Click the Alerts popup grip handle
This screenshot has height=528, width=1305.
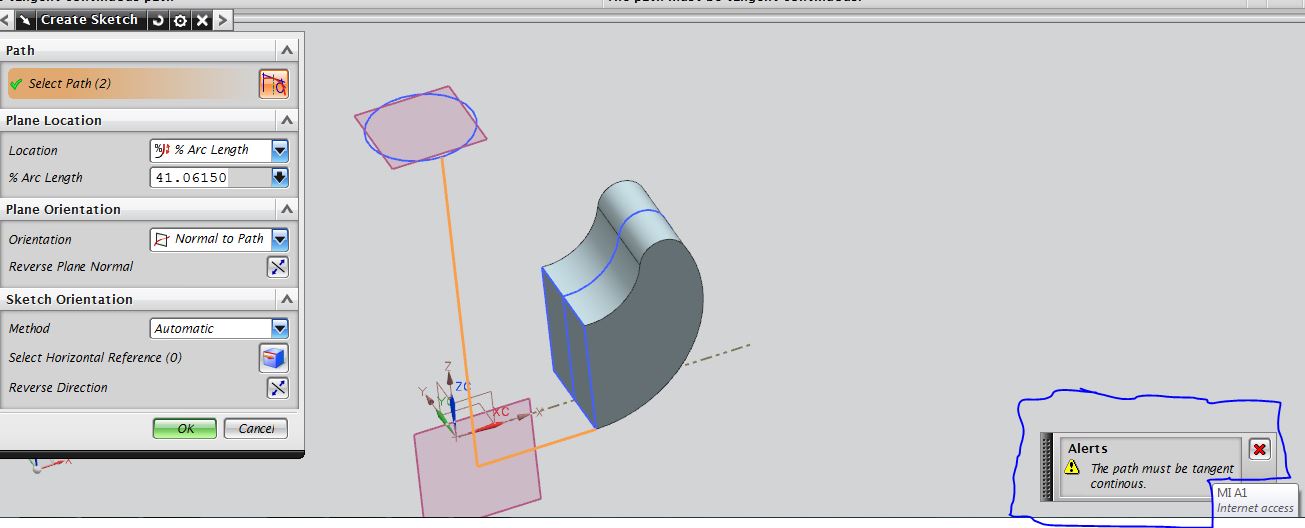point(1047,467)
